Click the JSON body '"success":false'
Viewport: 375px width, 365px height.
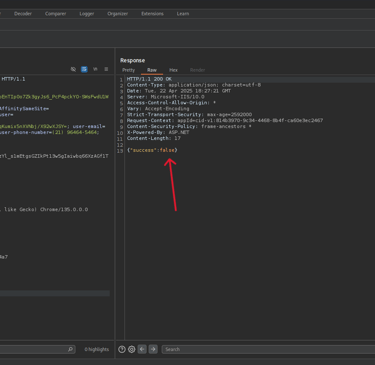152,150
